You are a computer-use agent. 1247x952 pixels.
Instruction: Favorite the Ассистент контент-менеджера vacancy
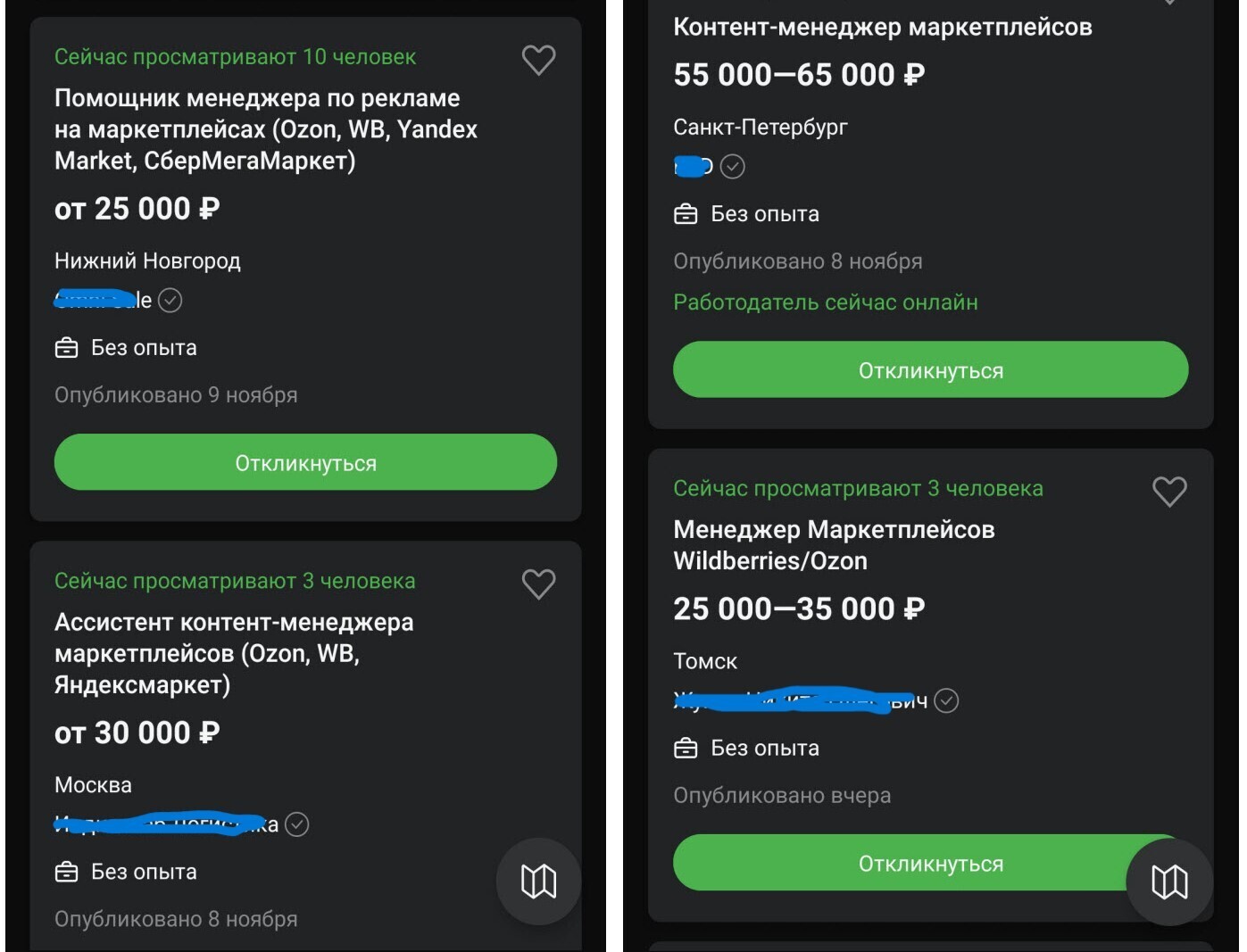538,584
